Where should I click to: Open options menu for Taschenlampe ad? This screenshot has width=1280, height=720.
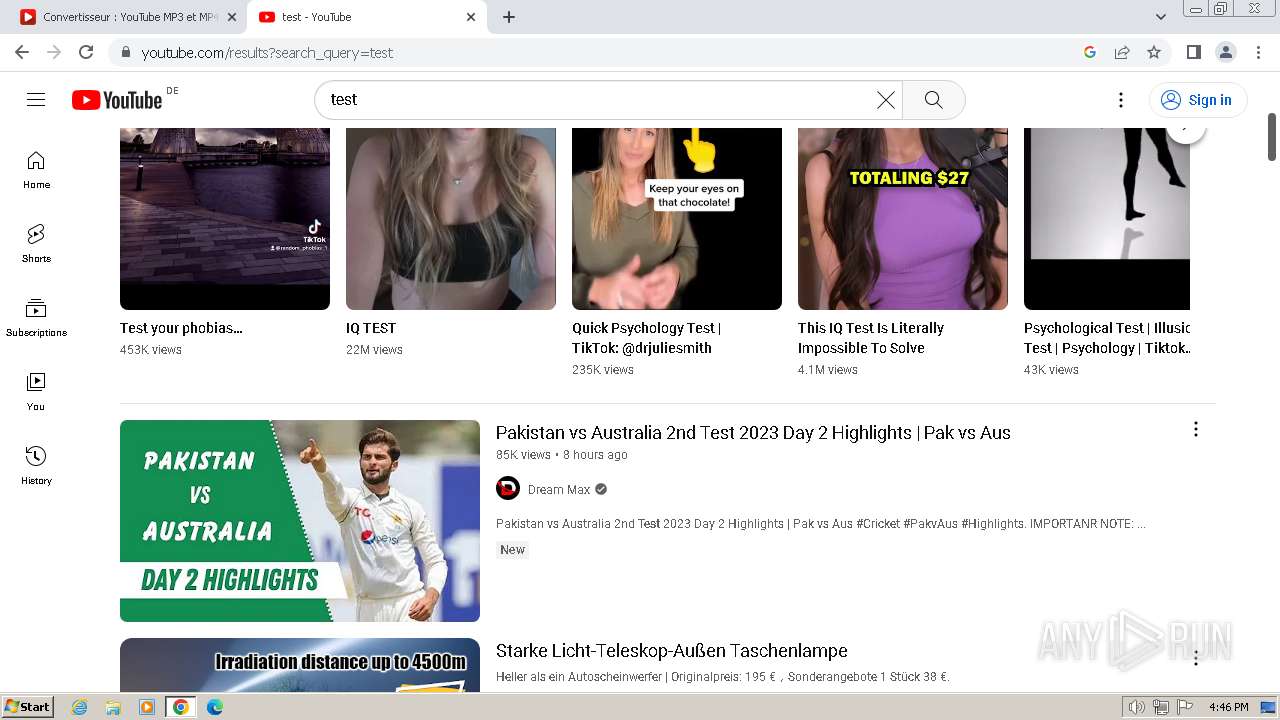(x=1195, y=658)
